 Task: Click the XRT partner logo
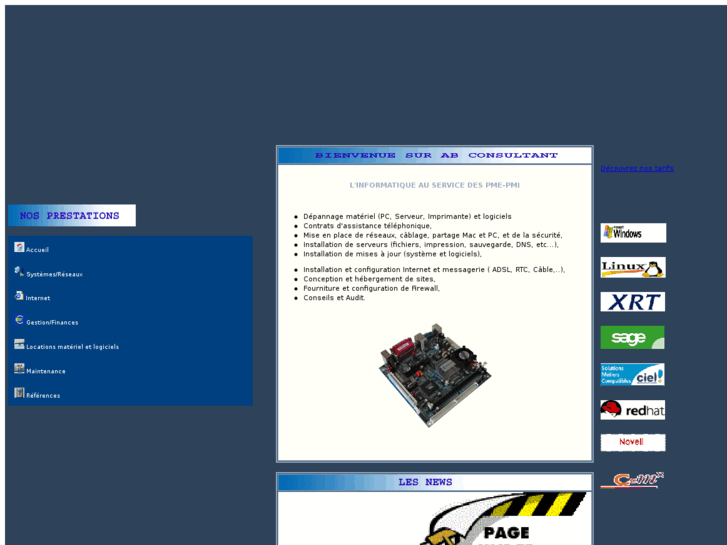(x=632, y=302)
